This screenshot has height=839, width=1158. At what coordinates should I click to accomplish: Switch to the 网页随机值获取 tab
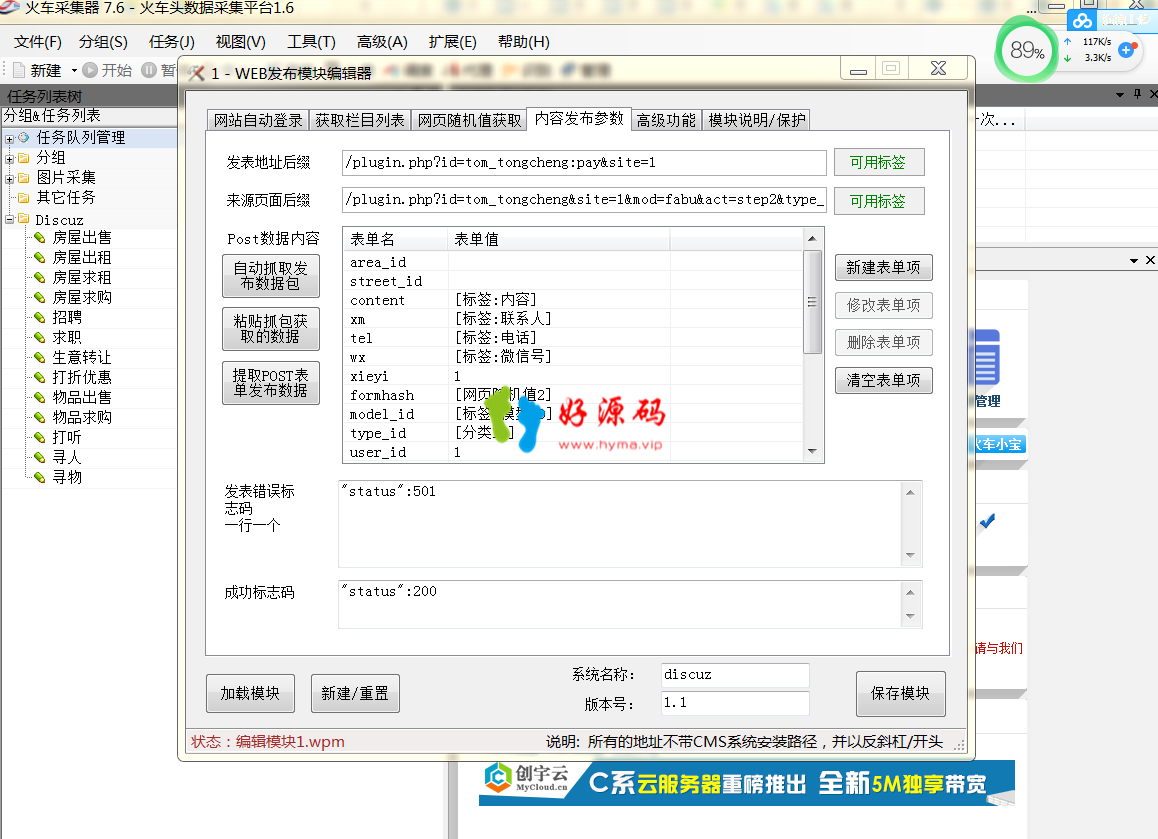click(469, 120)
